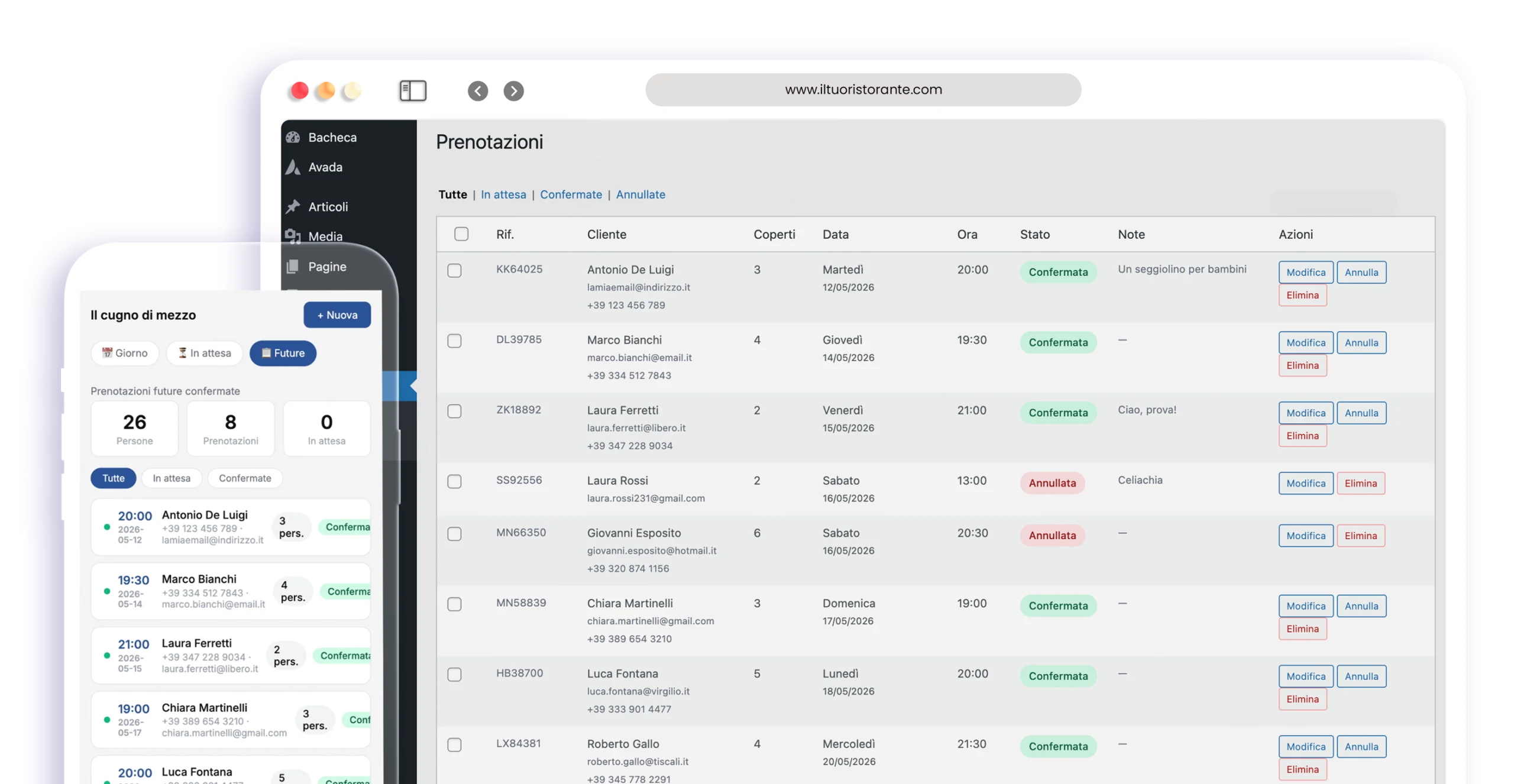The width and height of the screenshot is (1514, 784).
Task: Click the 0 In attesa stat card
Action: tap(326, 429)
